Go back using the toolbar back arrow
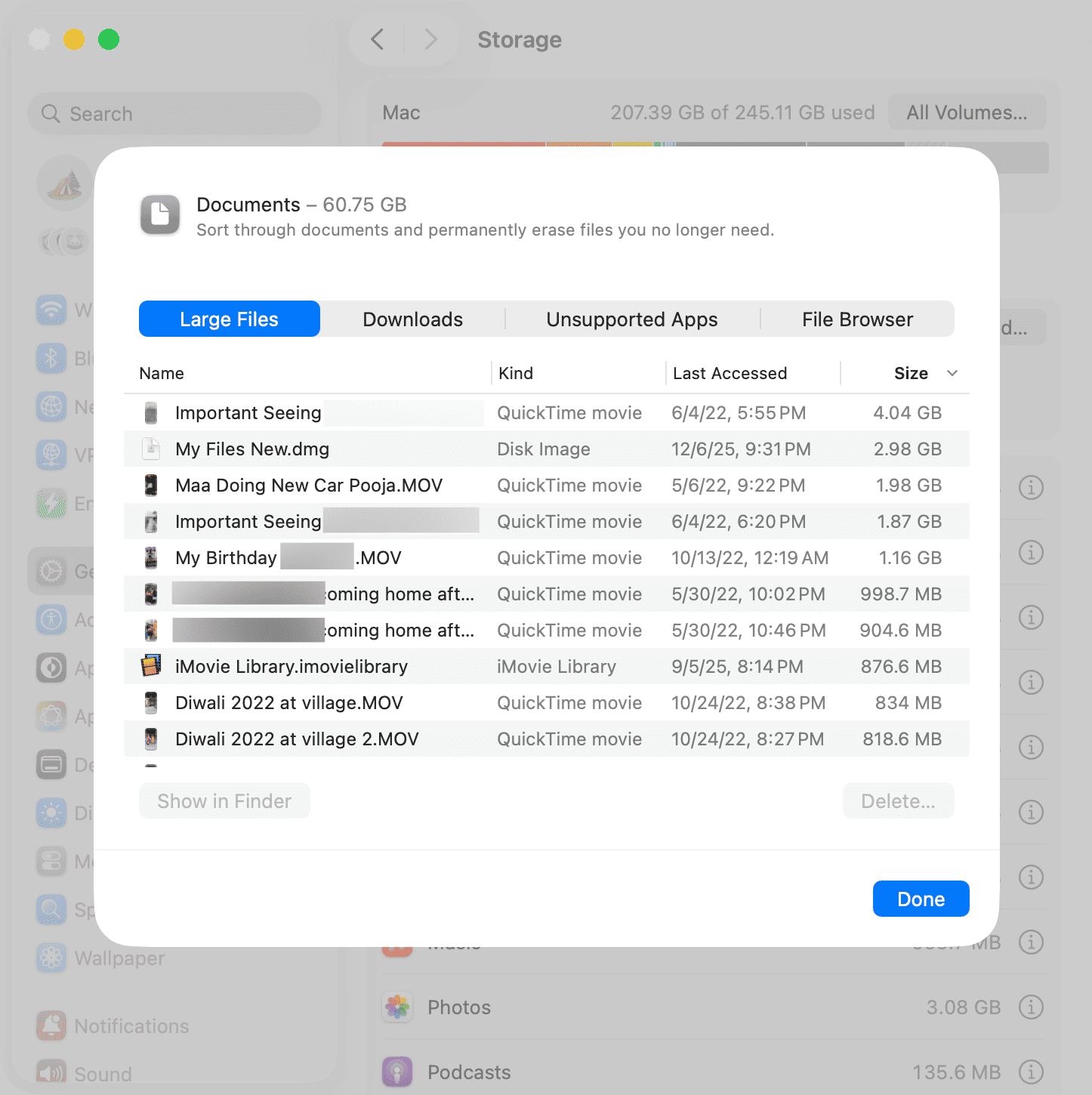The height and width of the screenshot is (1095, 1092). click(378, 39)
